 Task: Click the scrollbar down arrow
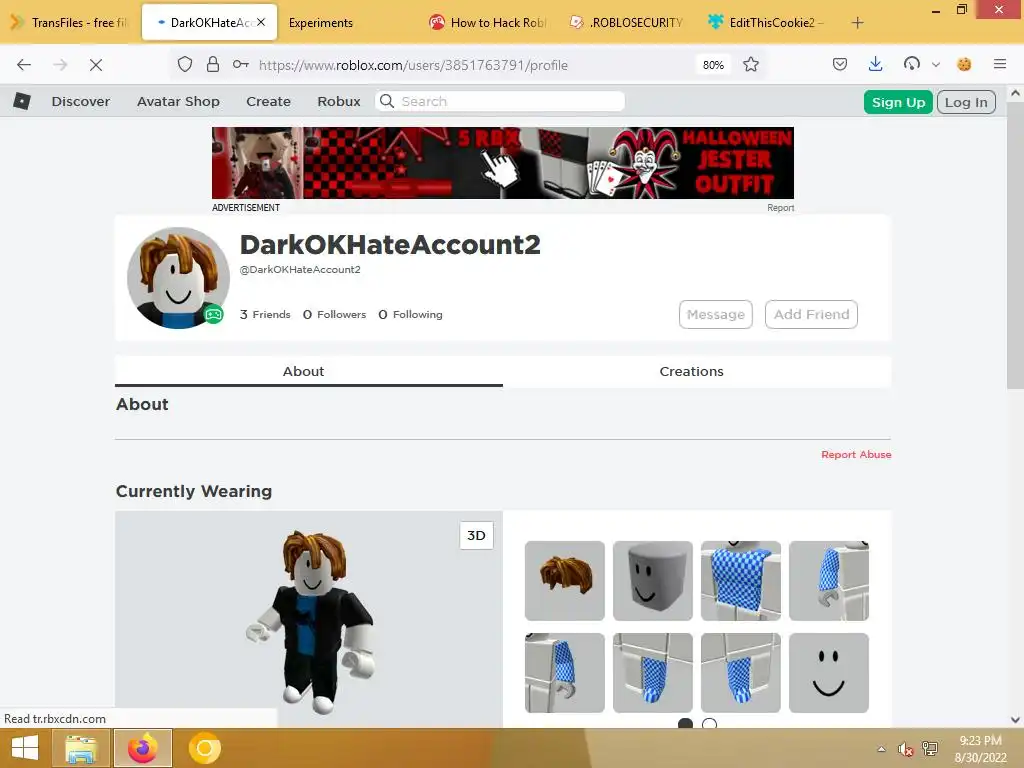[1015, 720]
